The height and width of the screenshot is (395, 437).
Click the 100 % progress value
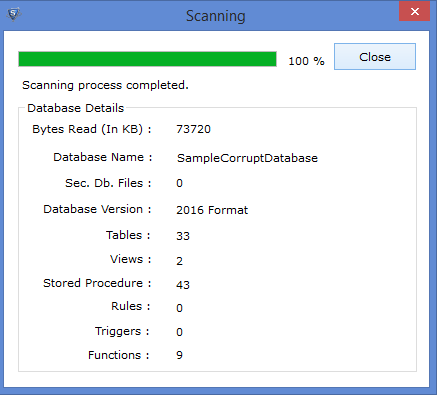pos(306,61)
